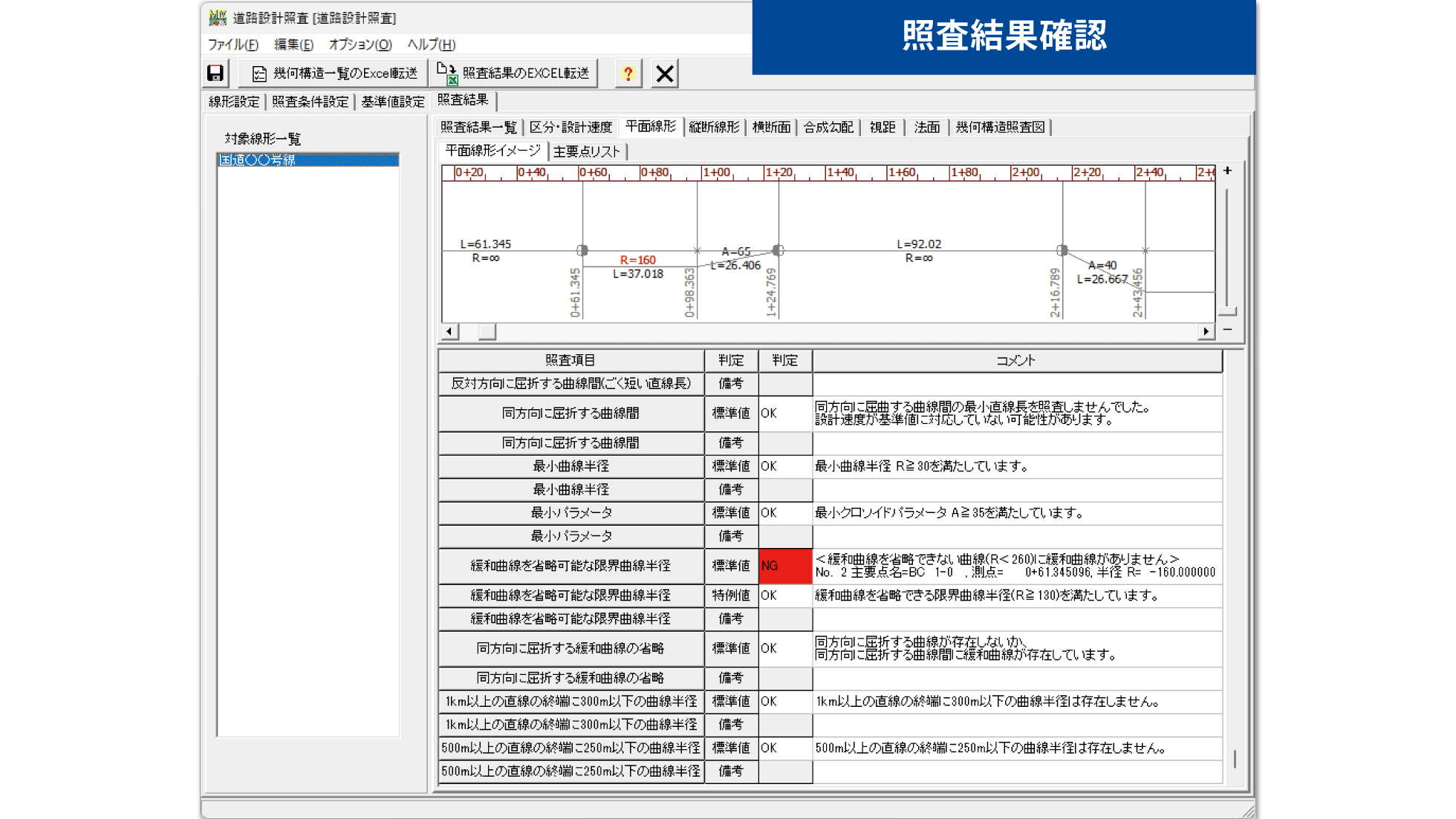Click the red NG result cell

click(x=784, y=566)
